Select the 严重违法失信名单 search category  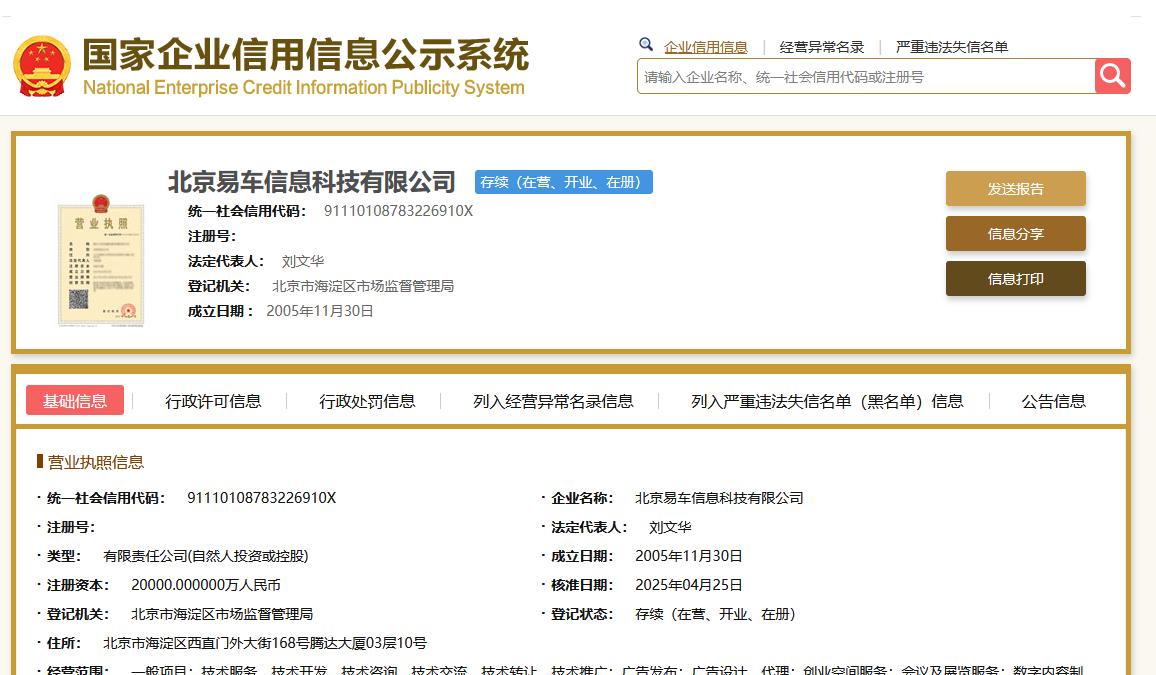(952, 47)
